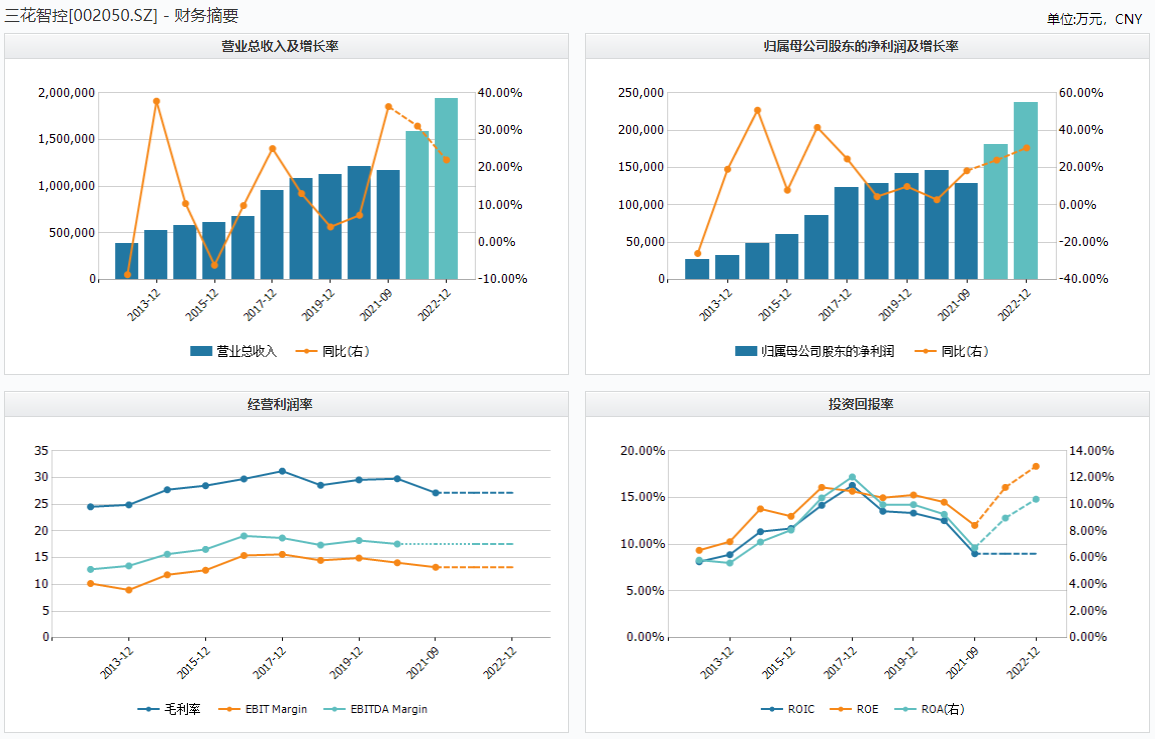Click the 单位:万元, CNY label
Screen dimensions: 1155x739
[1094, 19]
